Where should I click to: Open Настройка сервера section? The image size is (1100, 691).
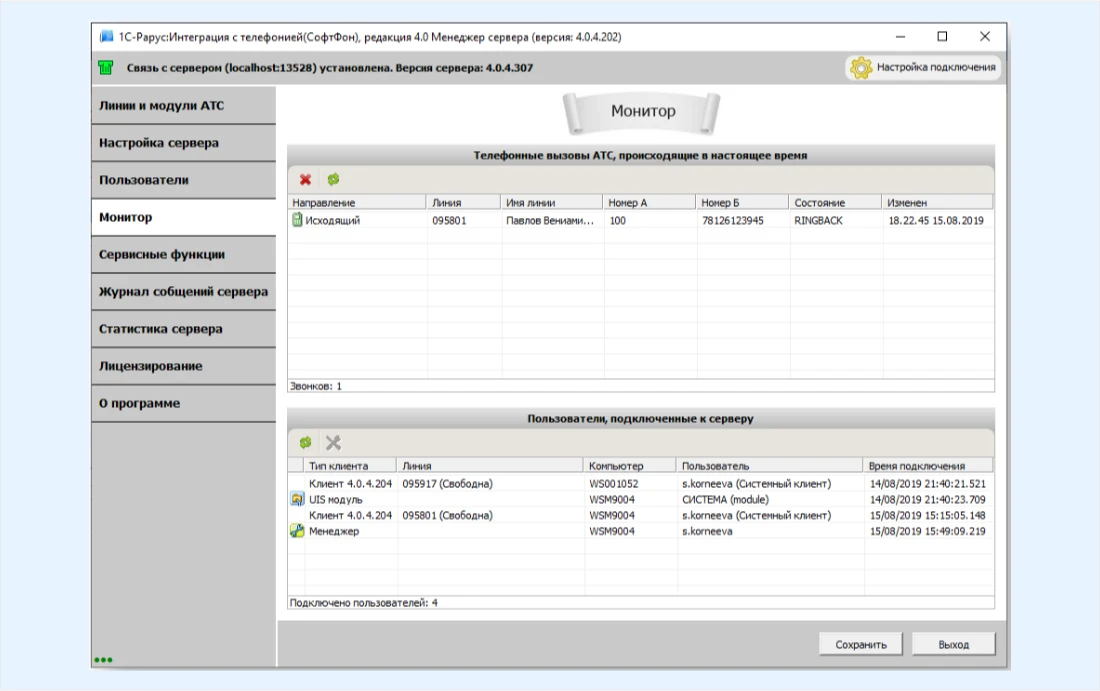(183, 143)
